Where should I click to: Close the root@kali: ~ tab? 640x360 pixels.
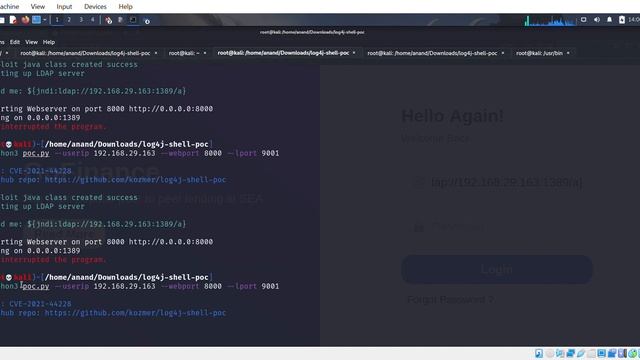[205, 53]
